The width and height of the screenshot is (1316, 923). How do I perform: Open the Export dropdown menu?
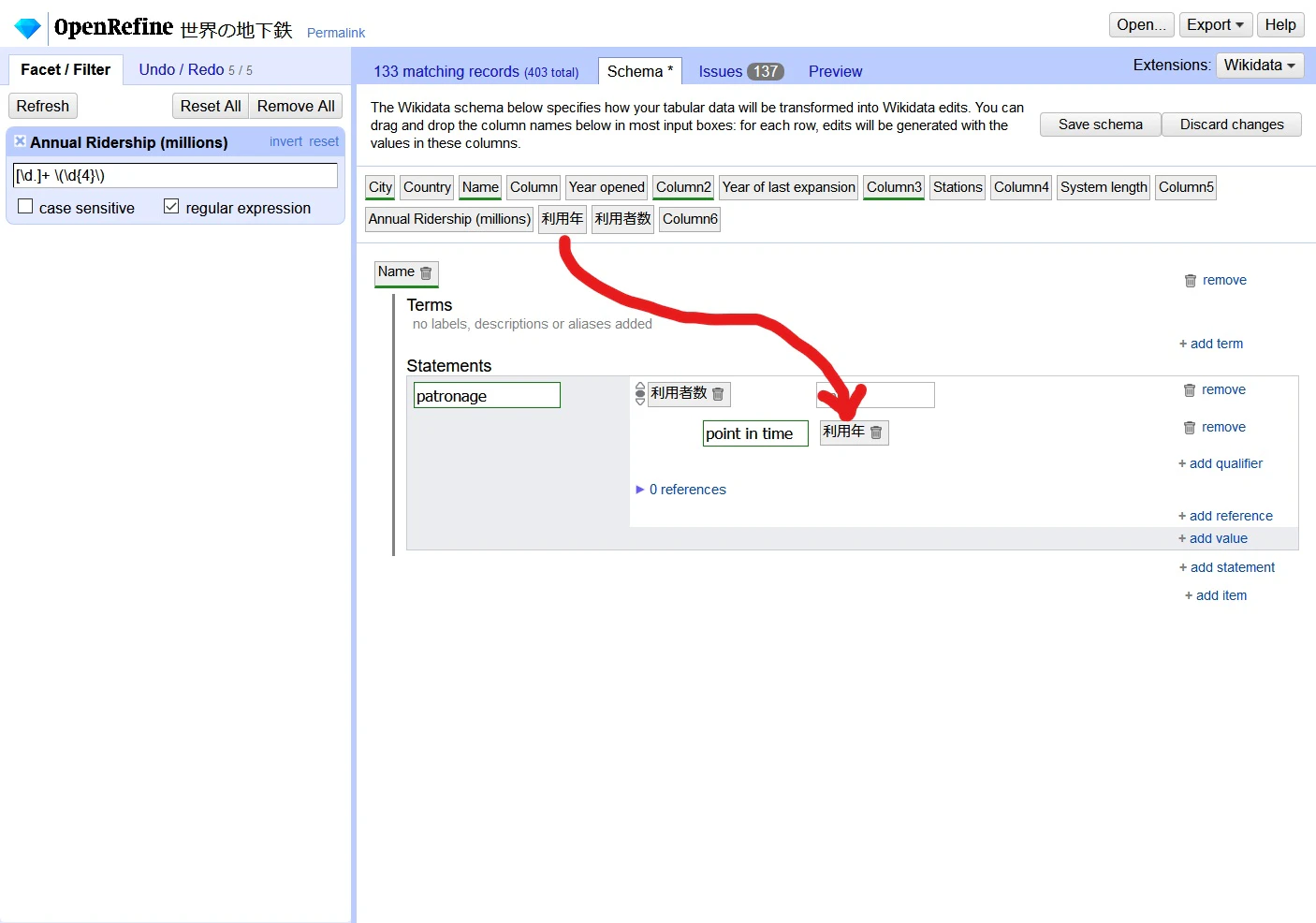point(1215,25)
